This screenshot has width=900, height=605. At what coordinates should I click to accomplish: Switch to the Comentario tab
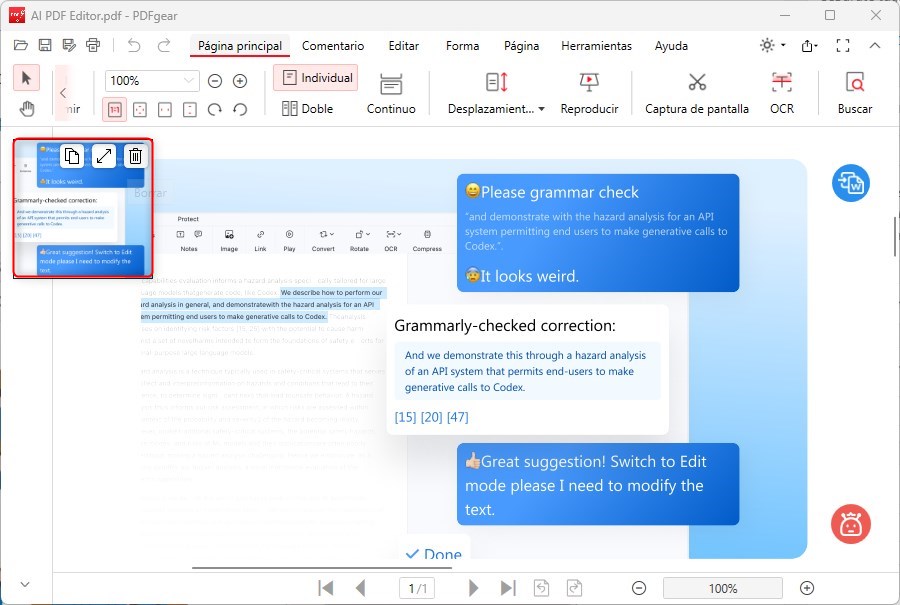pos(333,46)
